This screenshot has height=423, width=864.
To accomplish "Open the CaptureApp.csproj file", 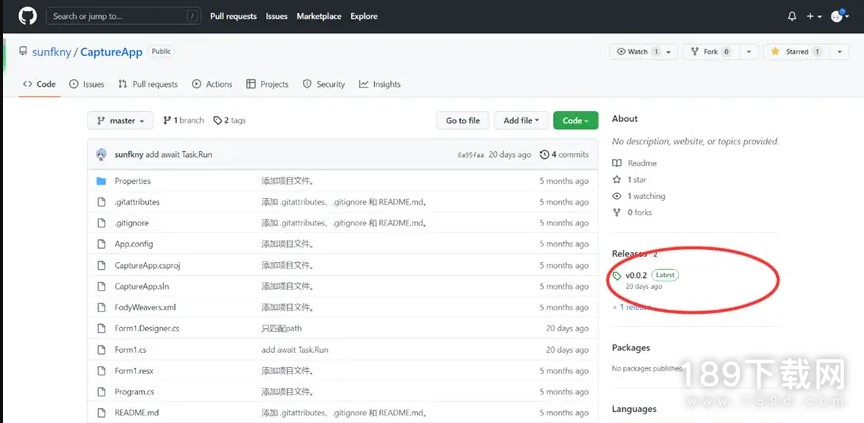I will 148,265.
